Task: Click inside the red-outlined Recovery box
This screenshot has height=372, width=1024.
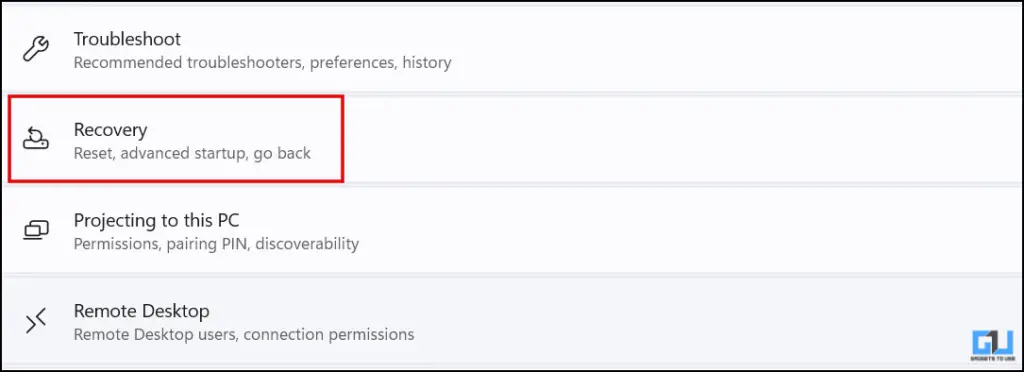Action: (x=176, y=138)
